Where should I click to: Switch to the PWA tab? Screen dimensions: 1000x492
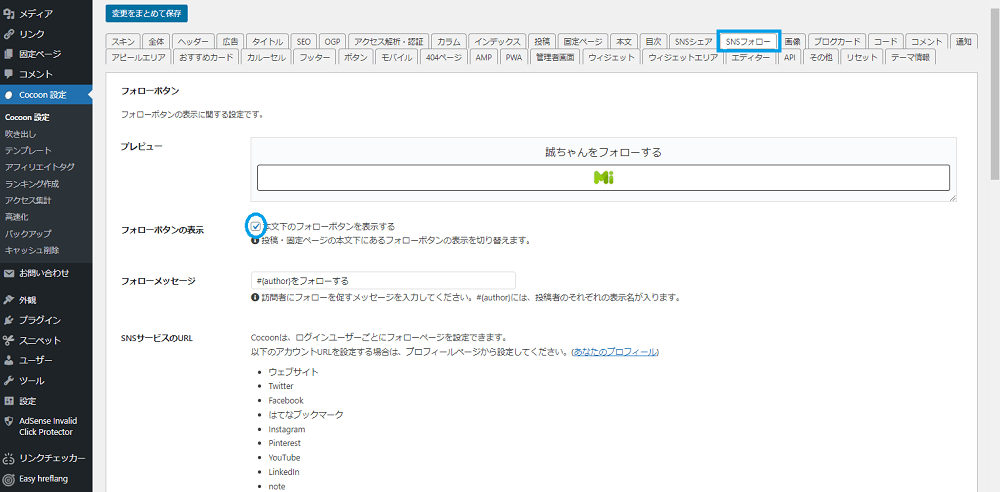click(514, 57)
